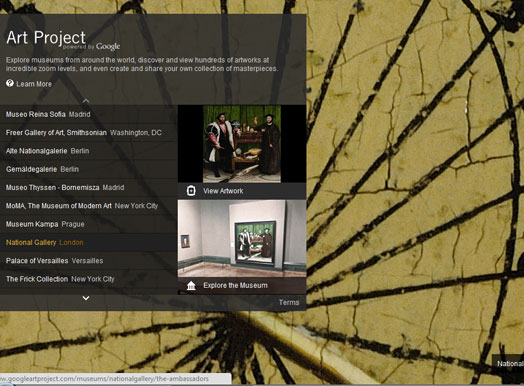Pick Museum Kampa Prague

(x=89, y=224)
